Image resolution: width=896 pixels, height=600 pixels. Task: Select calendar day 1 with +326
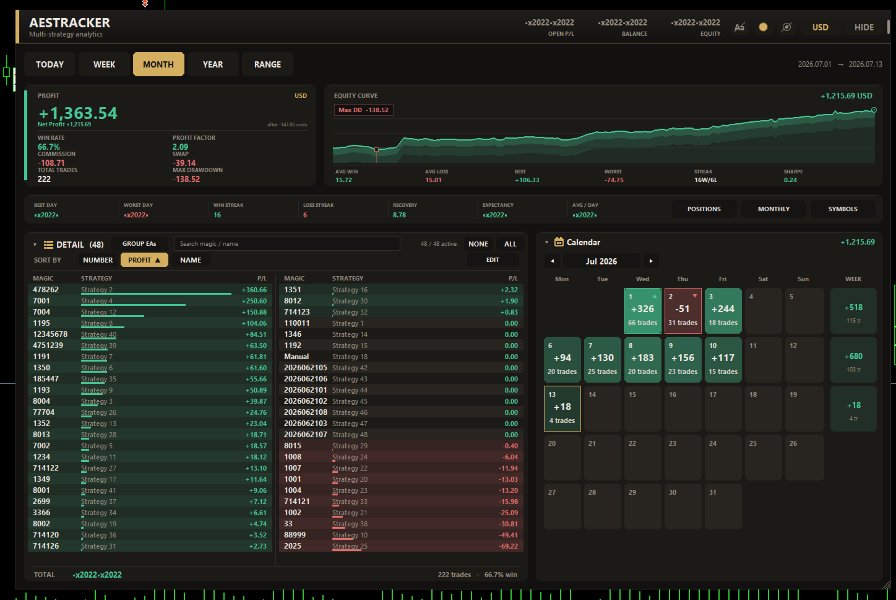[x=642, y=310]
